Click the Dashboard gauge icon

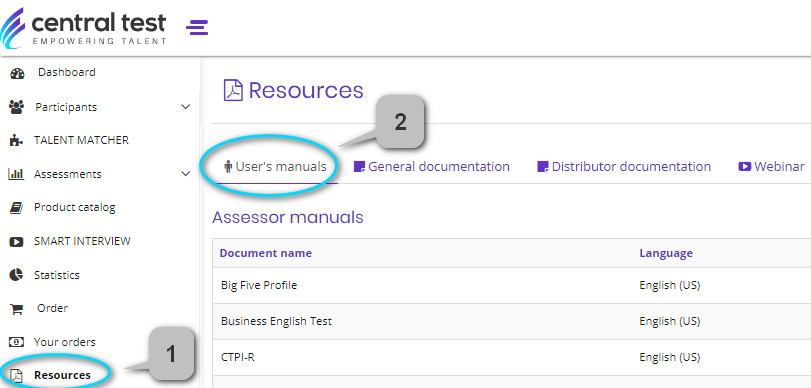pos(17,73)
